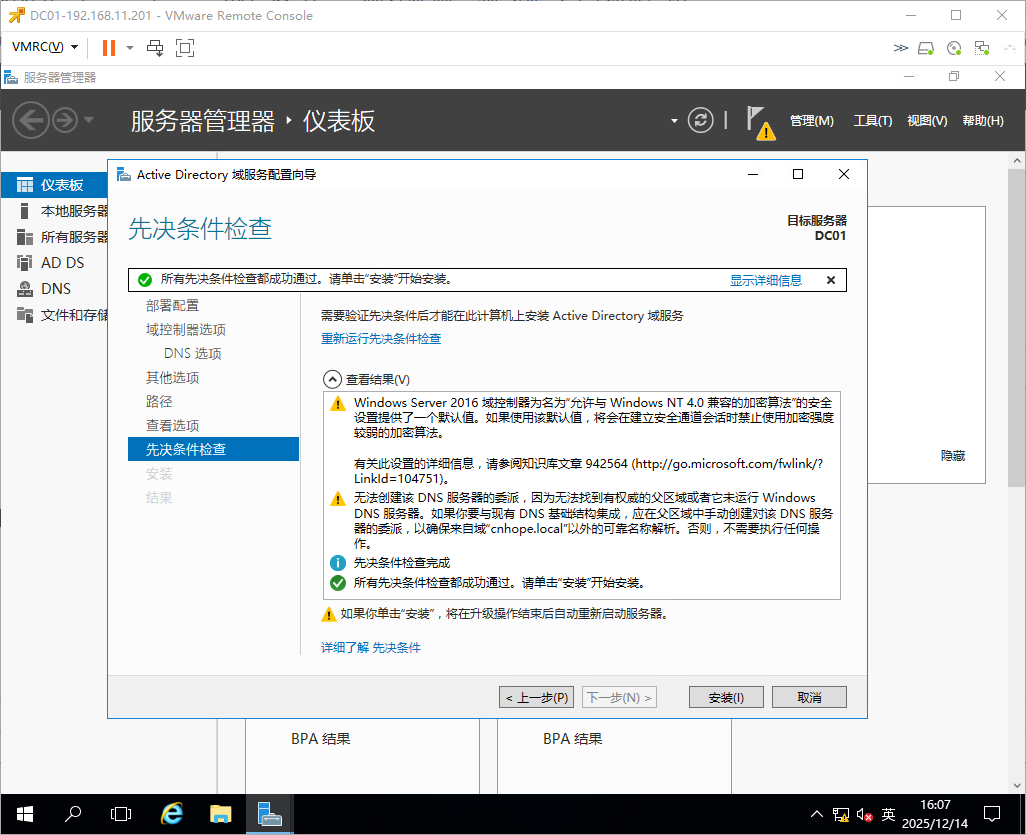Click the 英 input method indicator
This screenshot has height=835, width=1026.
coord(888,815)
